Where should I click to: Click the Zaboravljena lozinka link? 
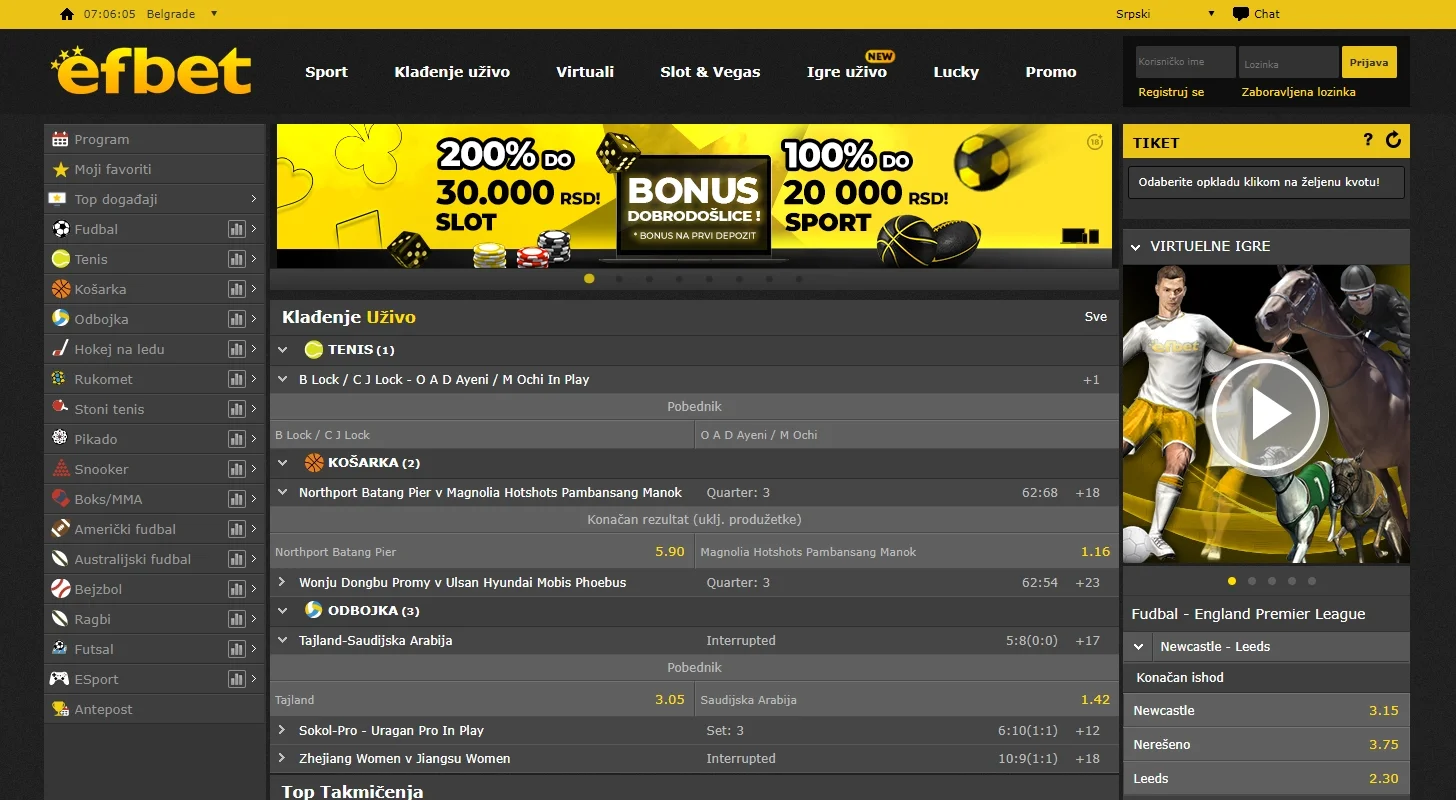point(1299,92)
